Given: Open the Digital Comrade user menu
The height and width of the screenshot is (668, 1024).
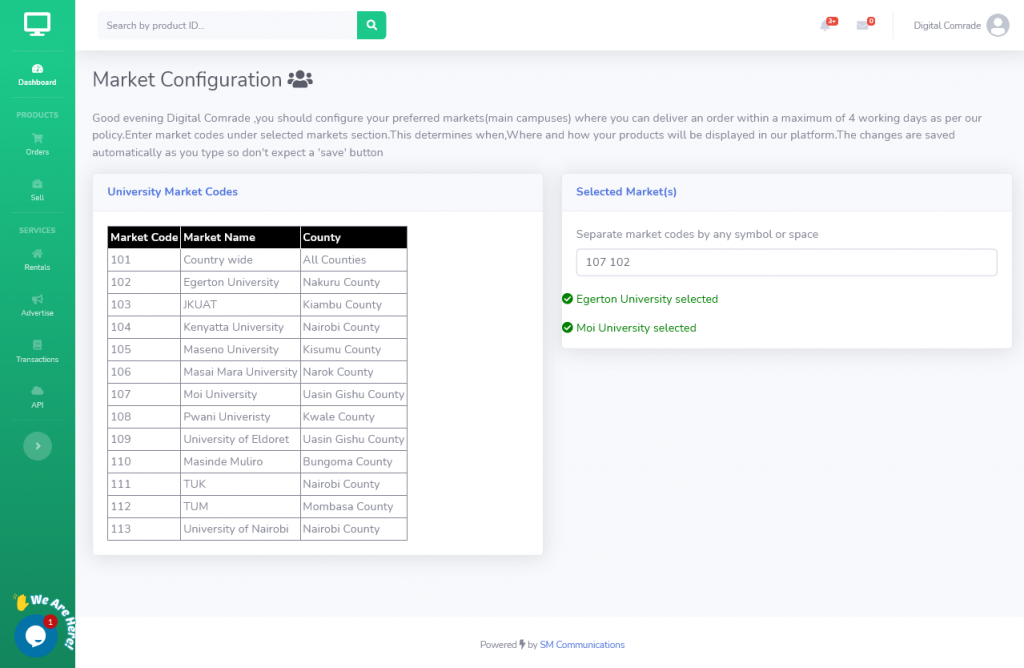Looking at the screenshot, I should [x=961, y=25].
